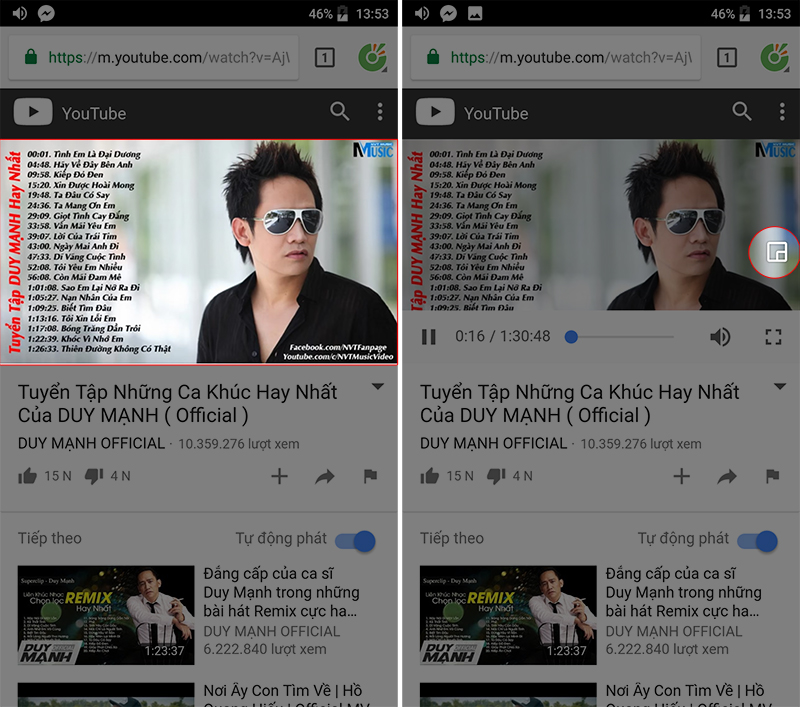The width and height of the screenshot is (800, 707).
Task: Share the video in right screenshot
Action: [727, 476]
